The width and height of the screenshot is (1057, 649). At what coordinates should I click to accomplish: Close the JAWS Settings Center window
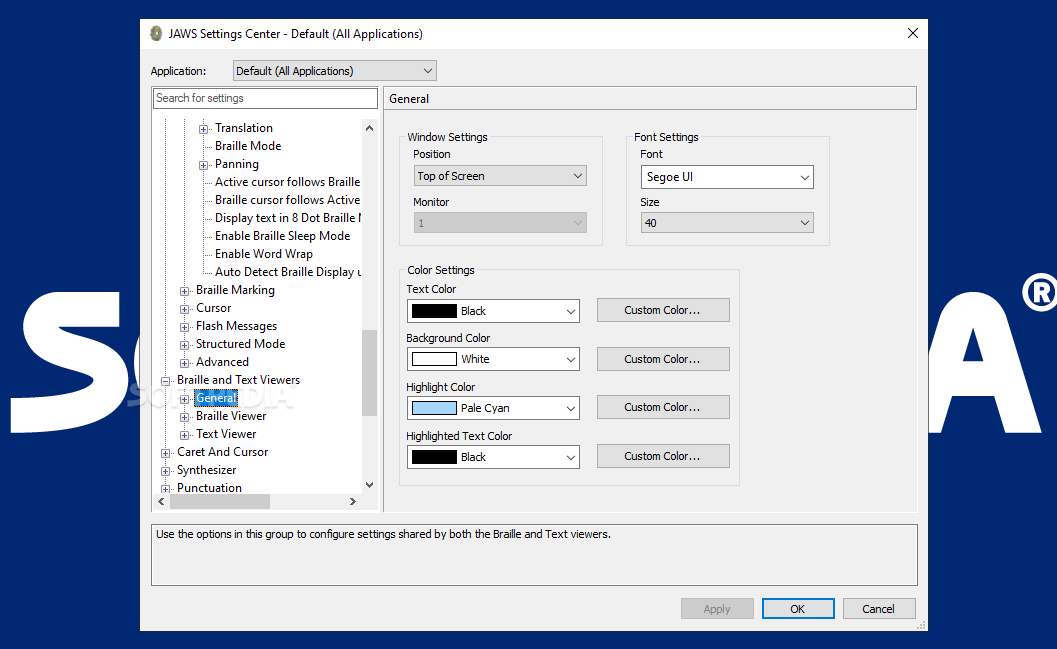(x=913, y=33)
